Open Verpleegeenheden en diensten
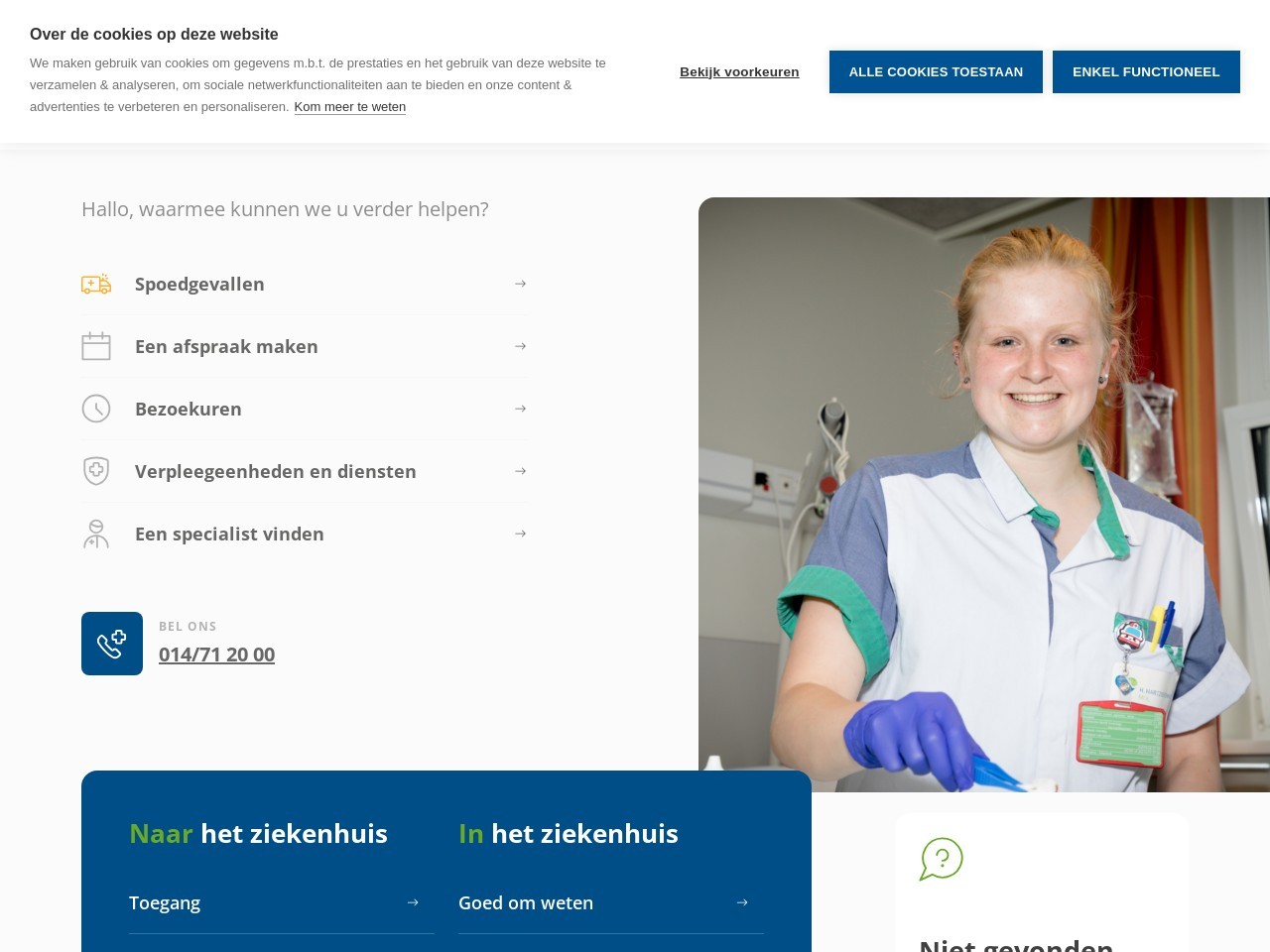1270x952 pixels. tap(304, 471)
